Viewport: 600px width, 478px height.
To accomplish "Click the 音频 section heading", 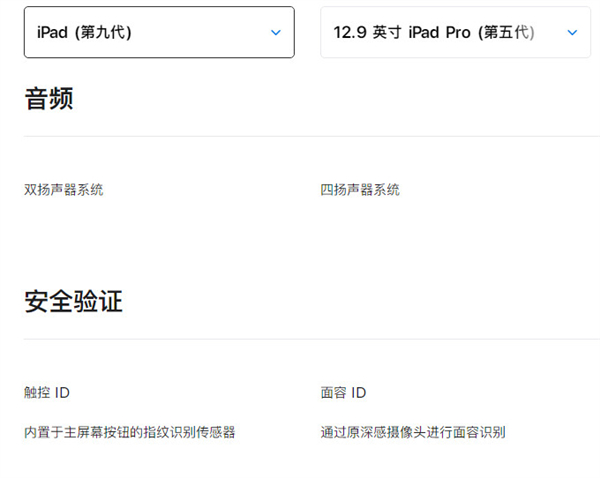I will [49, 99].
